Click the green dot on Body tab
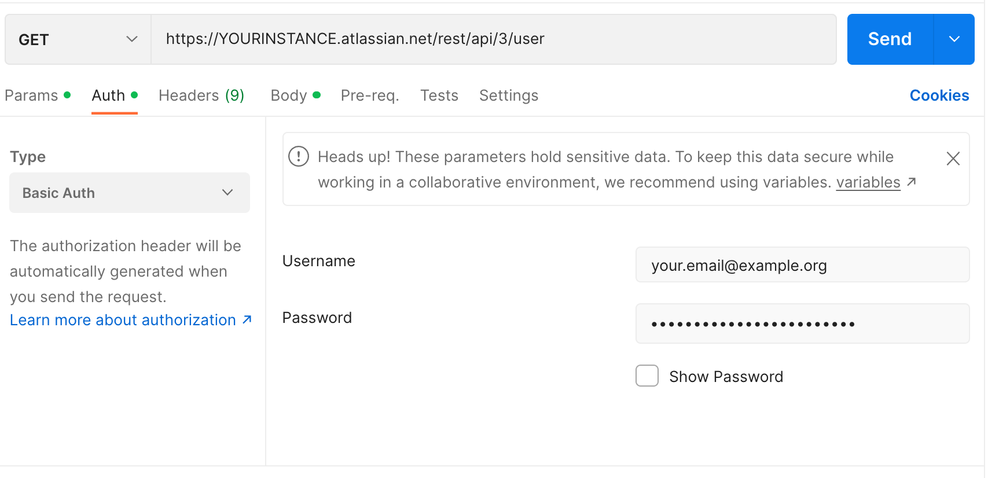999x478 pixels. click(317, 95)
